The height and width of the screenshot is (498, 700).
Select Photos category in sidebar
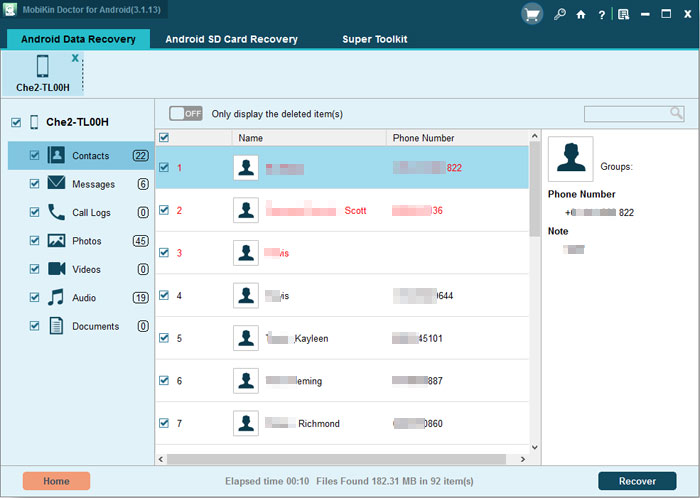point(81,241)
